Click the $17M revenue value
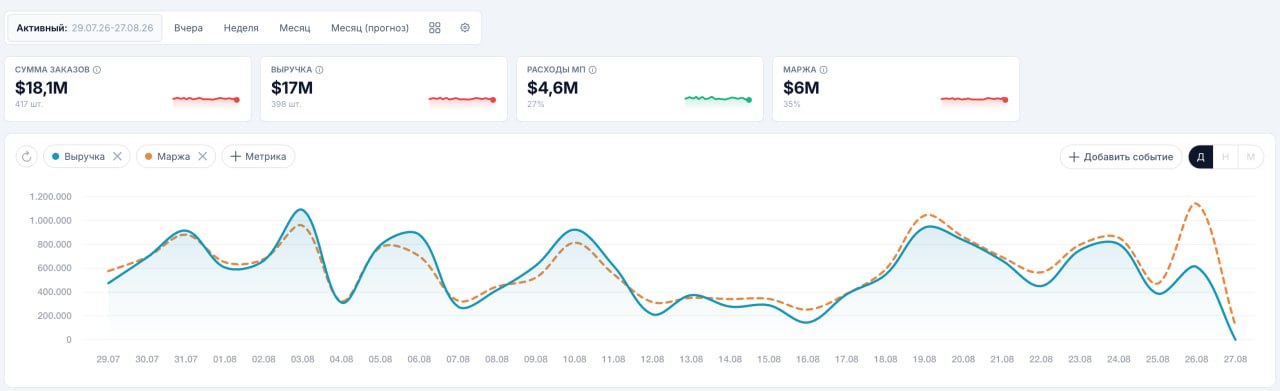 (292, 88)
